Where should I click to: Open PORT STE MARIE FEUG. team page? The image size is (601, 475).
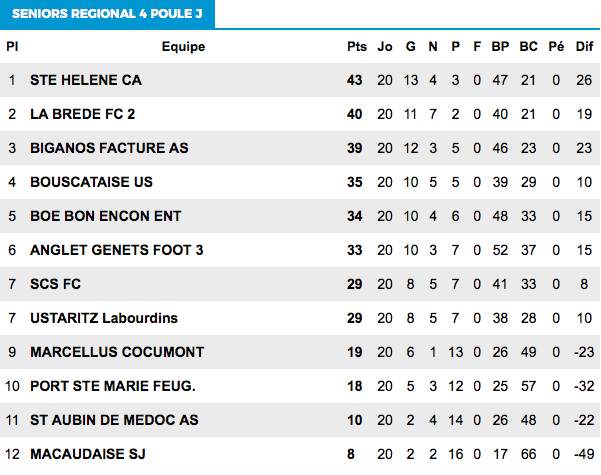click(x=113, y=386)
